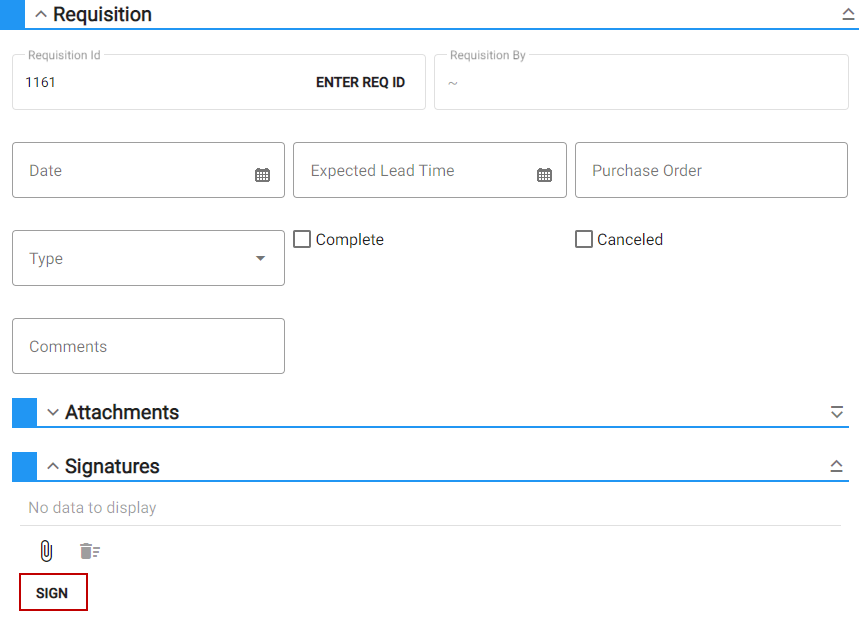The width and height of the screenshot is (859, 643).
Task: Open the Expected Lead Time calendar icon
Action: 544,175
